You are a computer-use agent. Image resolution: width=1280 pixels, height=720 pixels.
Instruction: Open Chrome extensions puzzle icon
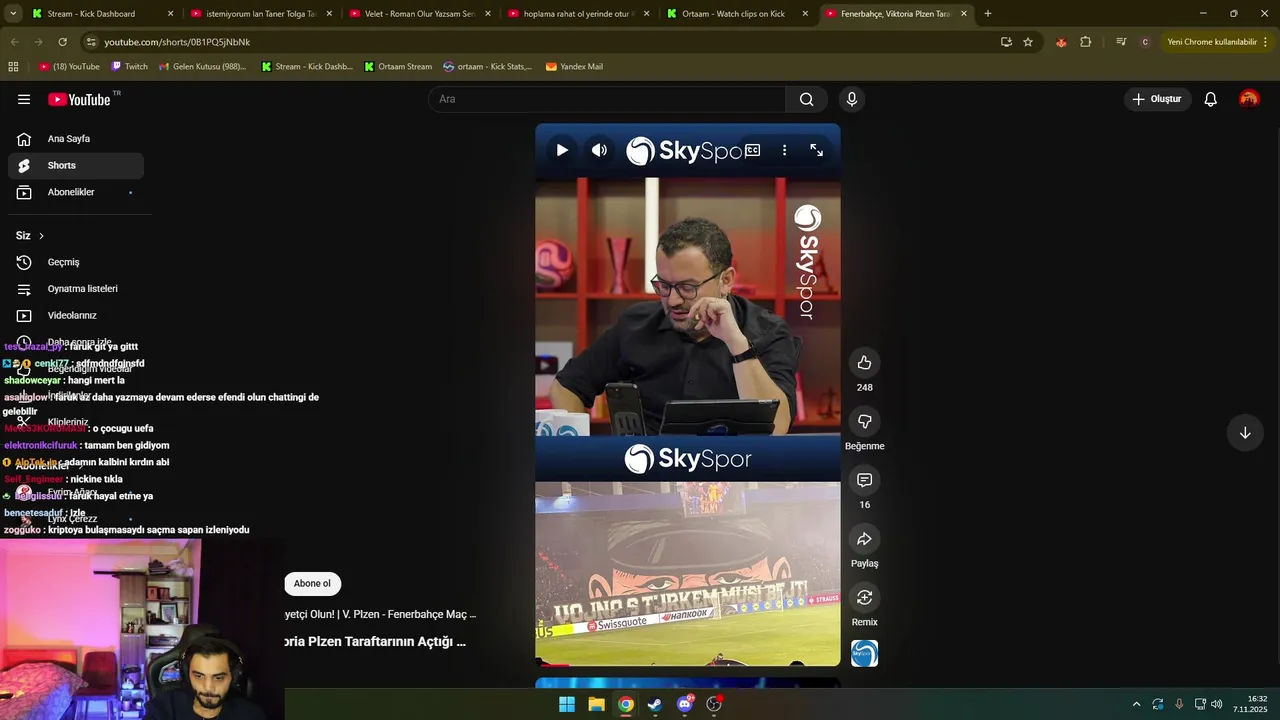click(x=1085, y=42)
